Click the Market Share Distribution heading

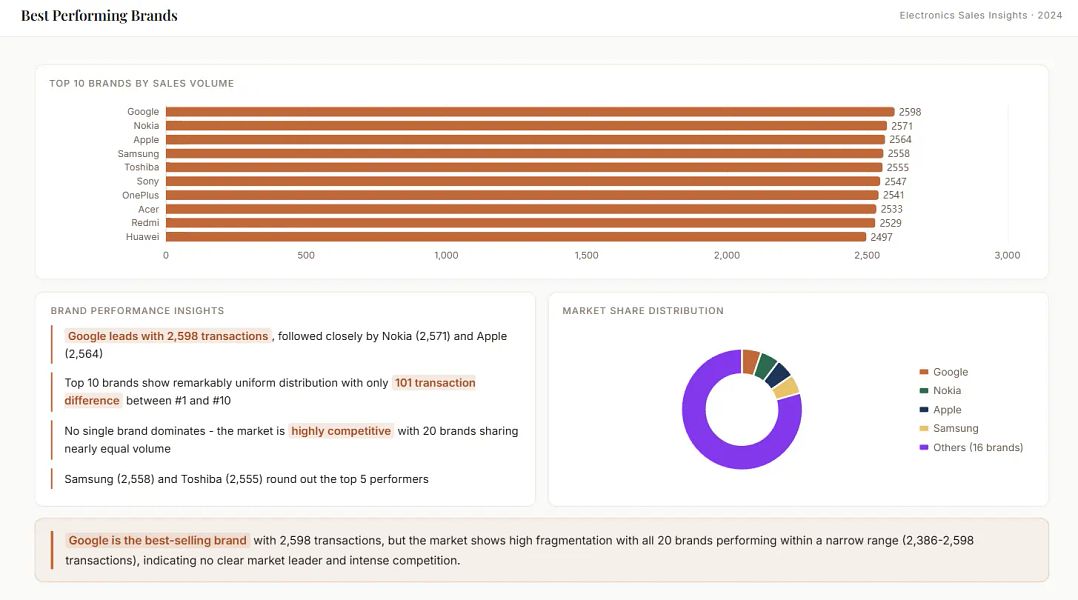click(x=643, y=311)
